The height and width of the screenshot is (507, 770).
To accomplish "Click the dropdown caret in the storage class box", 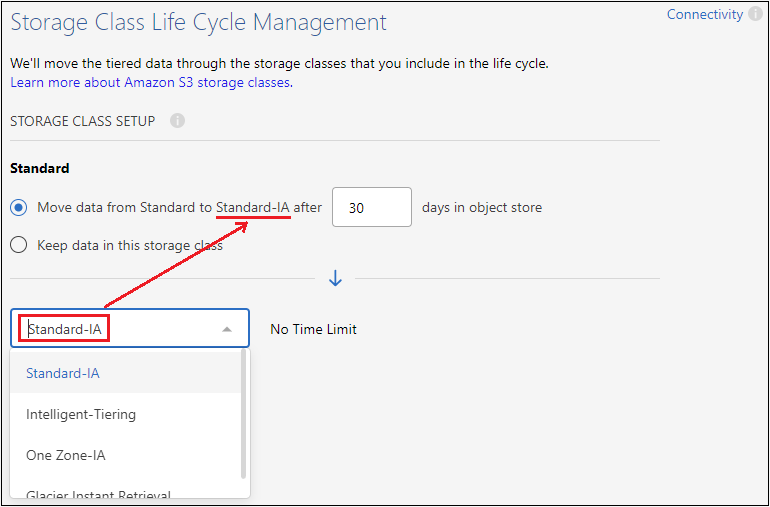I will coord(227,329).
